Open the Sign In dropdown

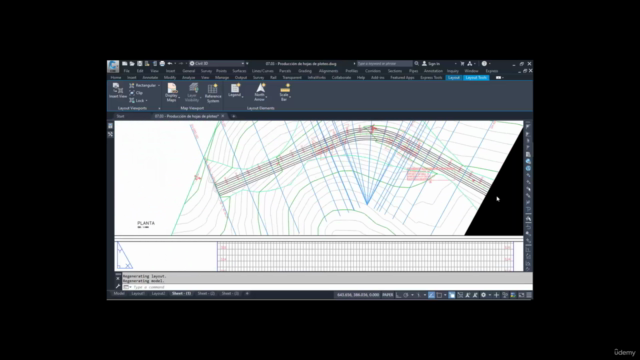(439, 64)
